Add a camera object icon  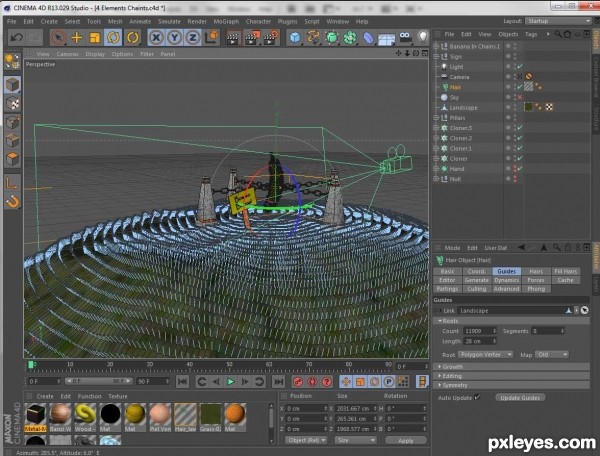pyautogui.click(x=405, y=37)
